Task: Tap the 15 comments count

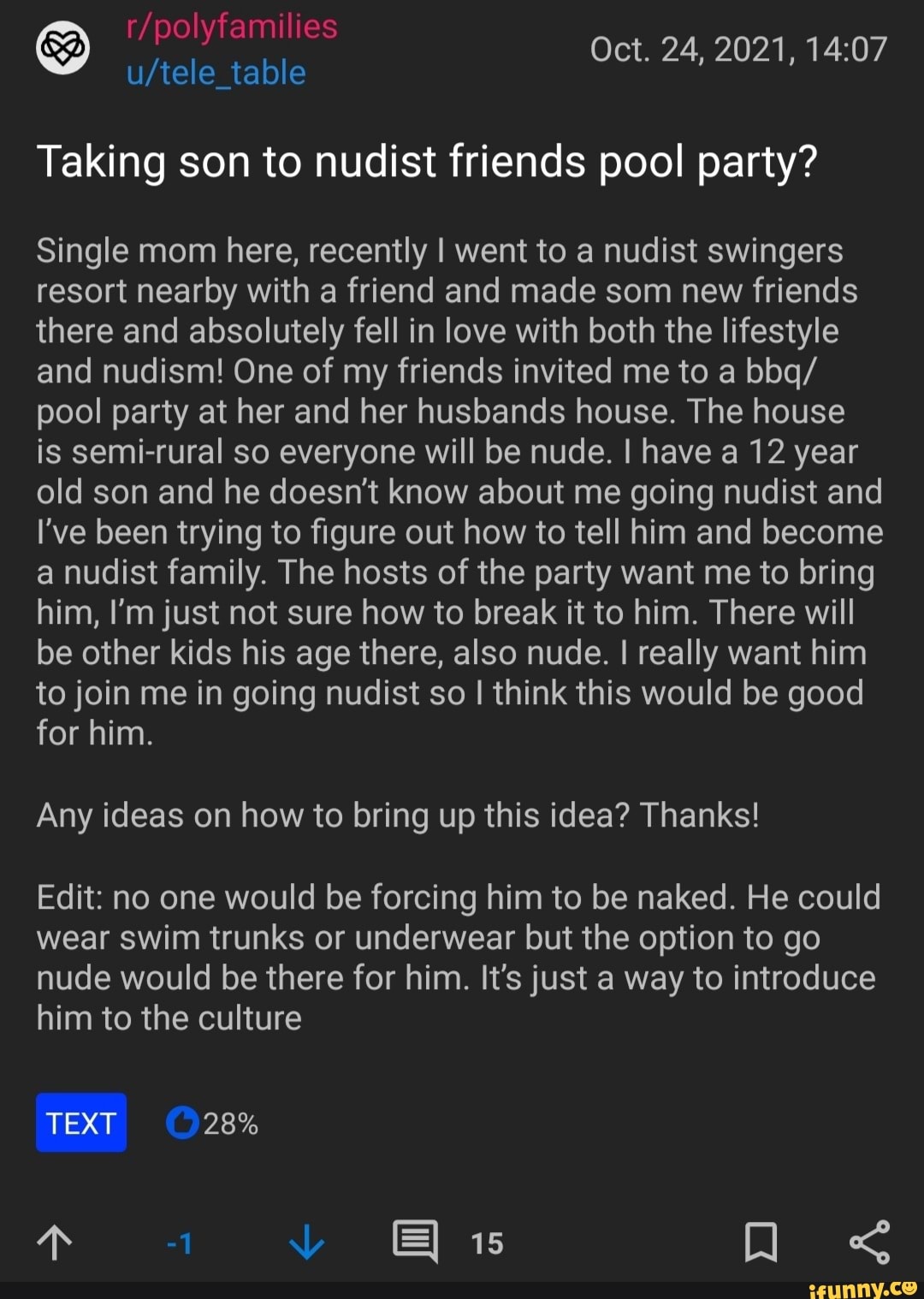Action: click(487, 1243)
